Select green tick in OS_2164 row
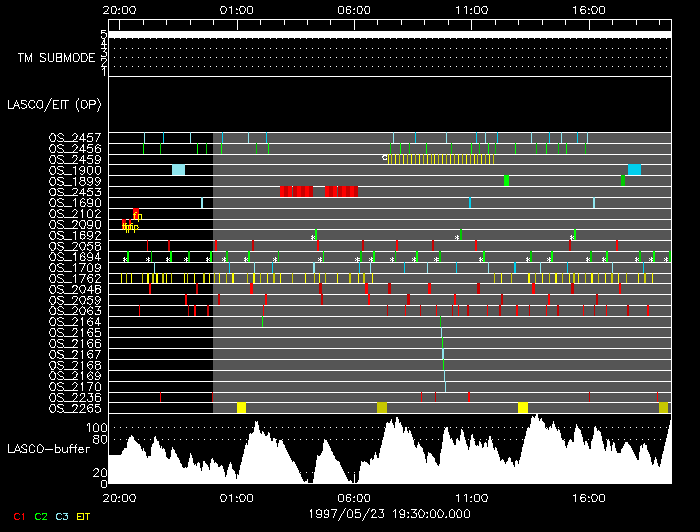The width and height of the screenshot is (700, 532). pyautogui.click(x=262, y=321)
